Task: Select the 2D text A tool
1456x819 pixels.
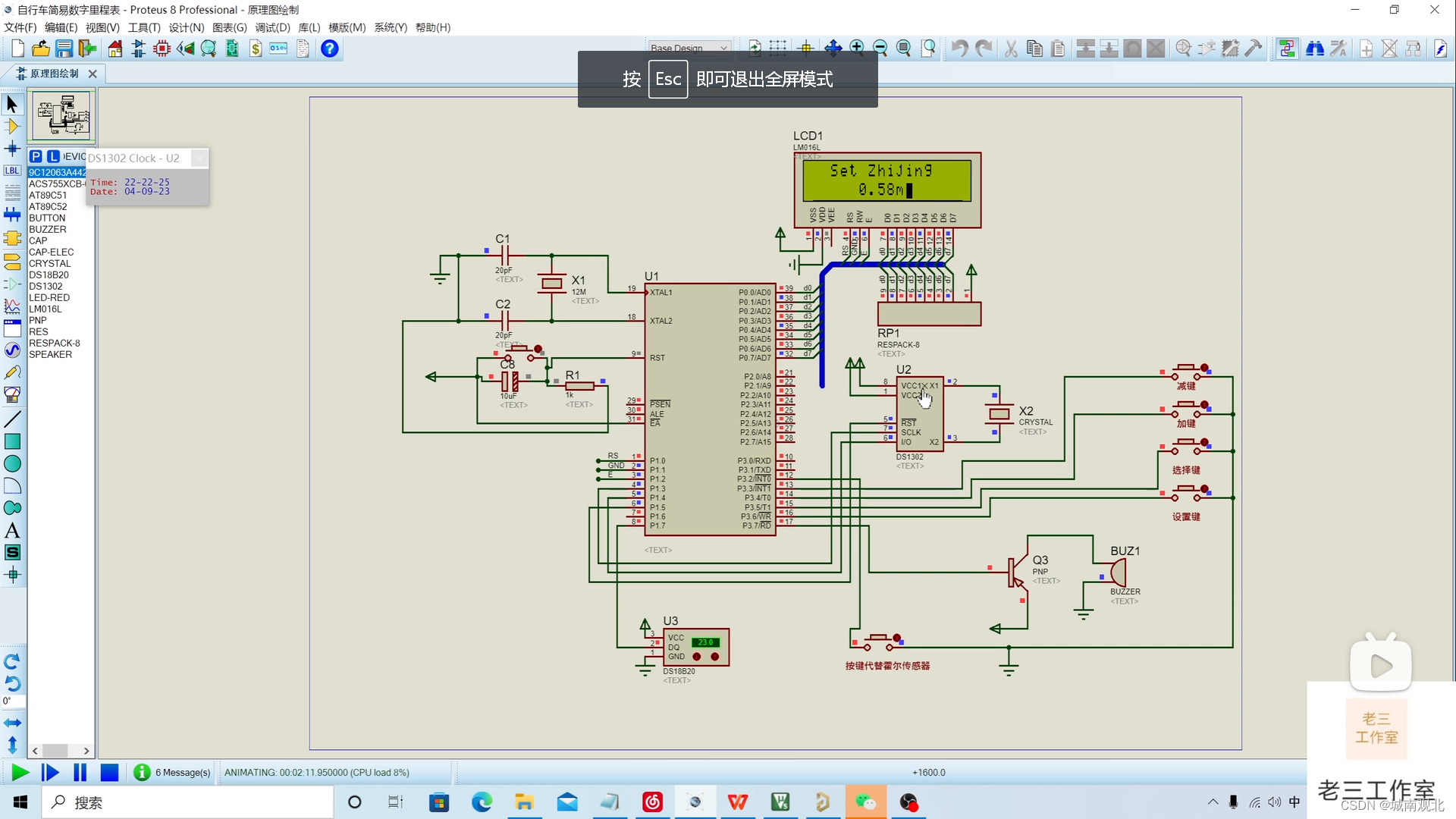Action: tap(12, 531)
